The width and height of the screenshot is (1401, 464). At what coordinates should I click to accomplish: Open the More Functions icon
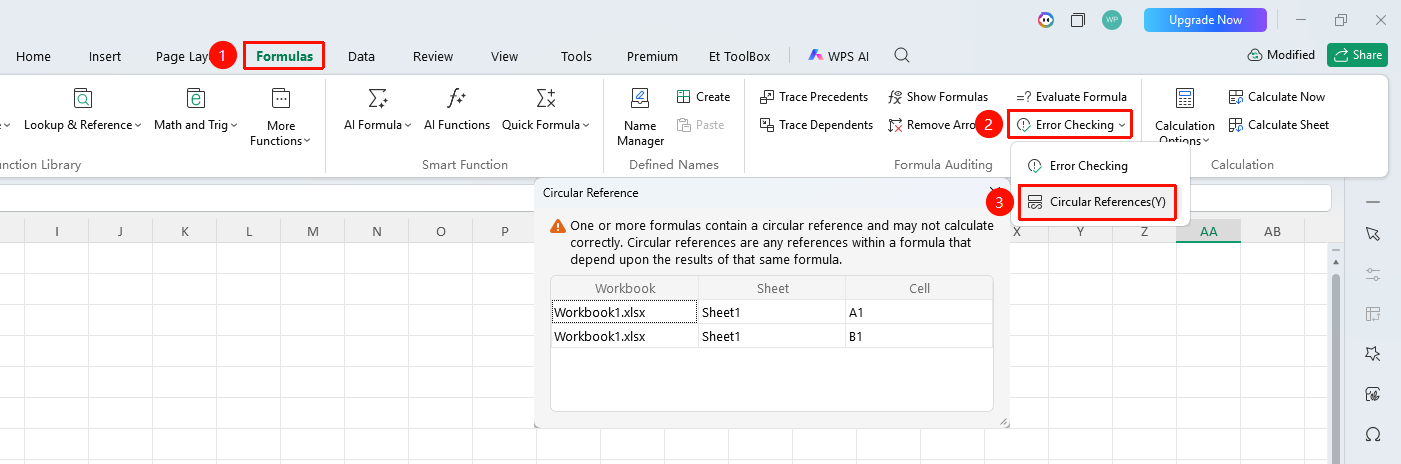(x=281, y=98)
